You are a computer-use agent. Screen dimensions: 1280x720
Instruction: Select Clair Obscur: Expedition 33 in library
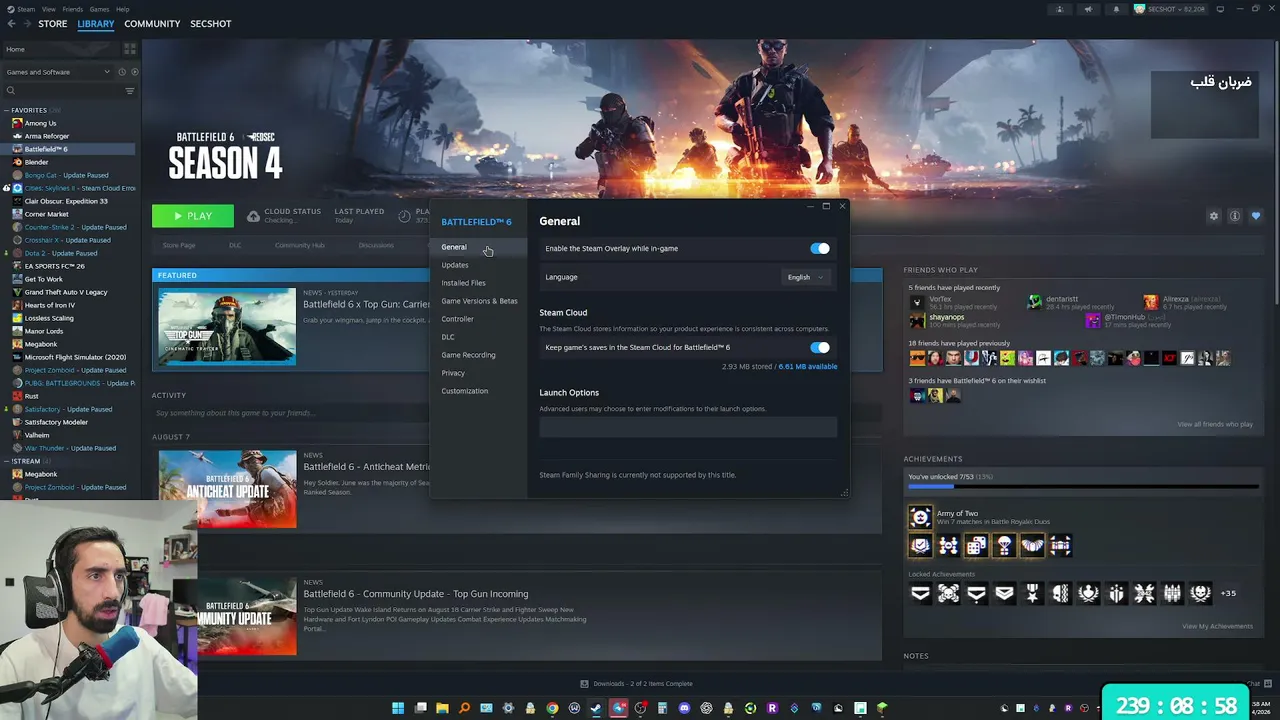click(x=66, y=201)
